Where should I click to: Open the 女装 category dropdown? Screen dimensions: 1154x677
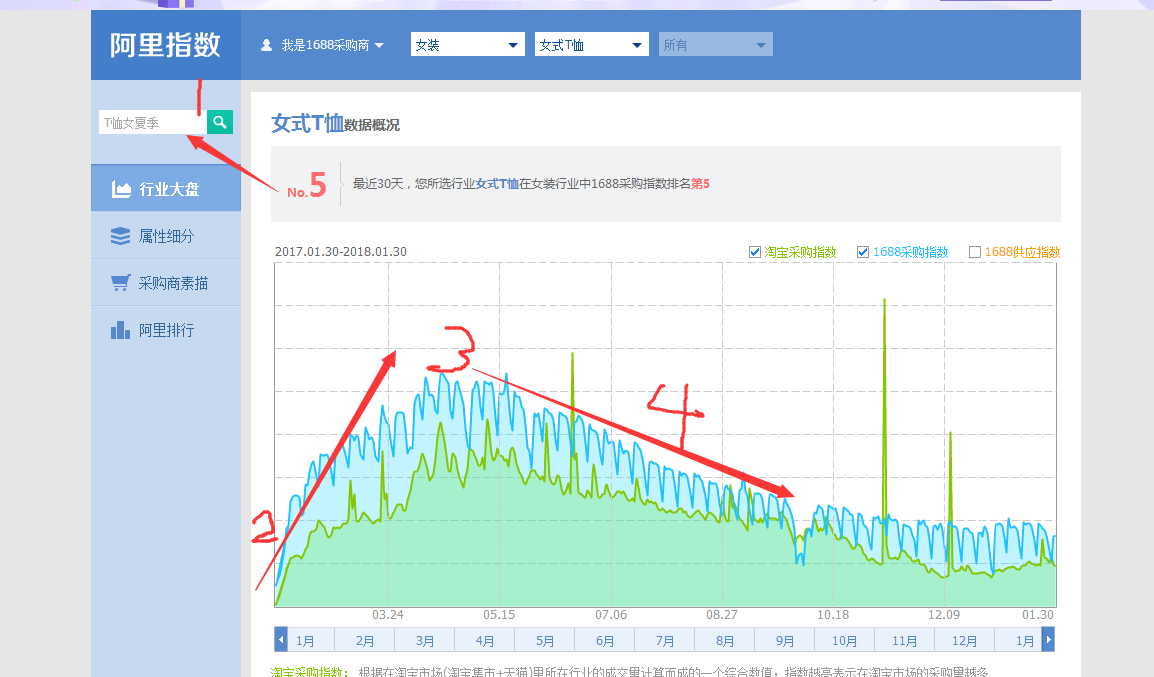(x=467, y=45)
